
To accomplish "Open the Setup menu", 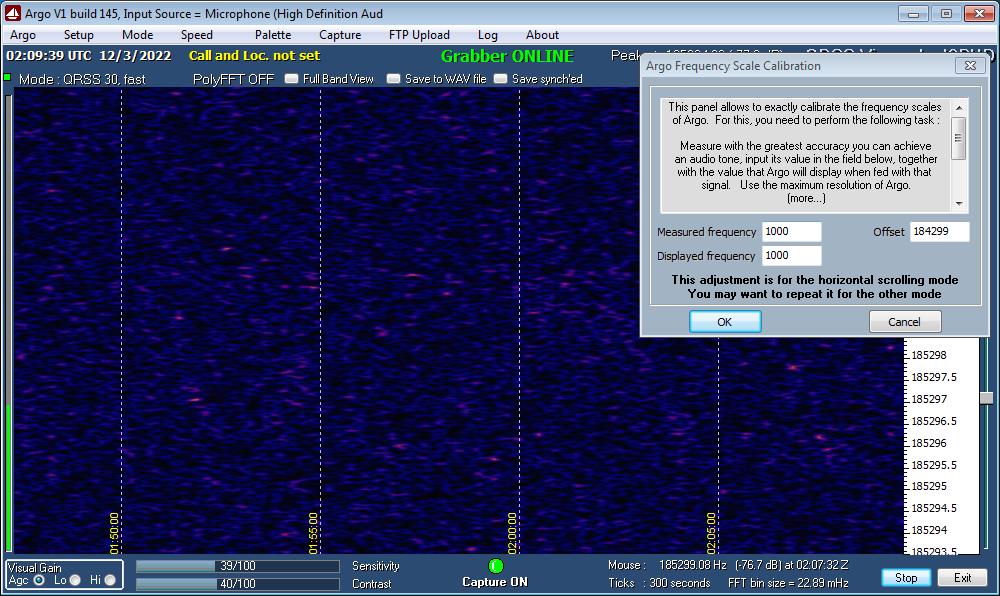I will pos(78,35).
